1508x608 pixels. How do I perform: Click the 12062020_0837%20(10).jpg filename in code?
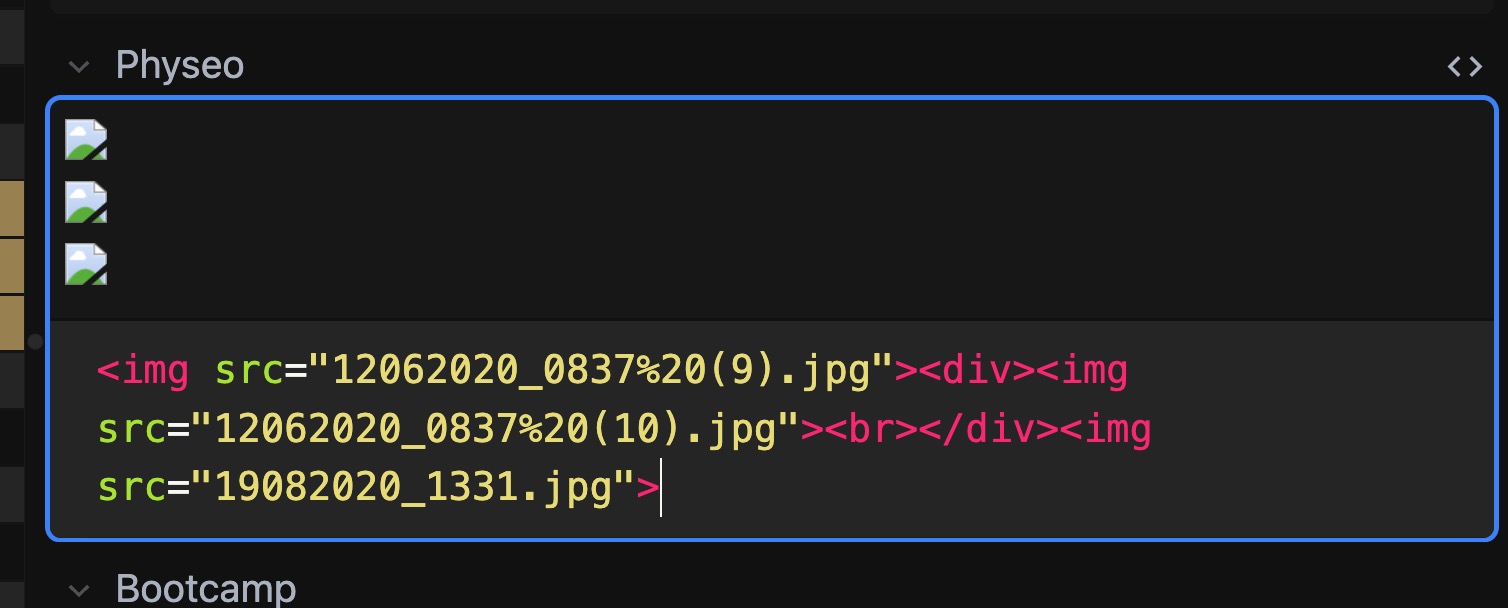pyautogui.click(x=494, y=430)
